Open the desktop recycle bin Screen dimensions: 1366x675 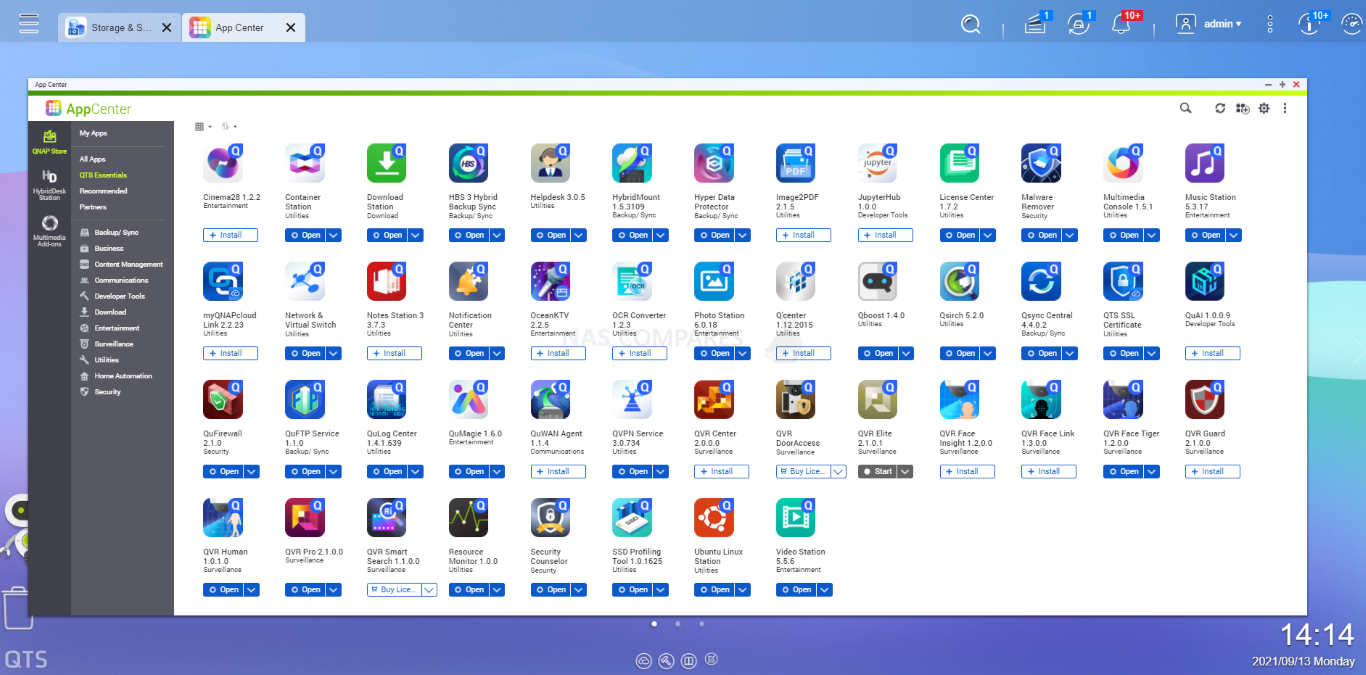coord(17,610)
